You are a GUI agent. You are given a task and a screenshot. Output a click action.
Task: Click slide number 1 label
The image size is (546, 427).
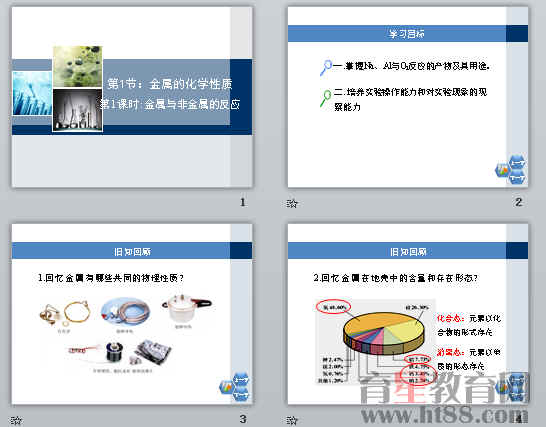(x=243, y=202)
